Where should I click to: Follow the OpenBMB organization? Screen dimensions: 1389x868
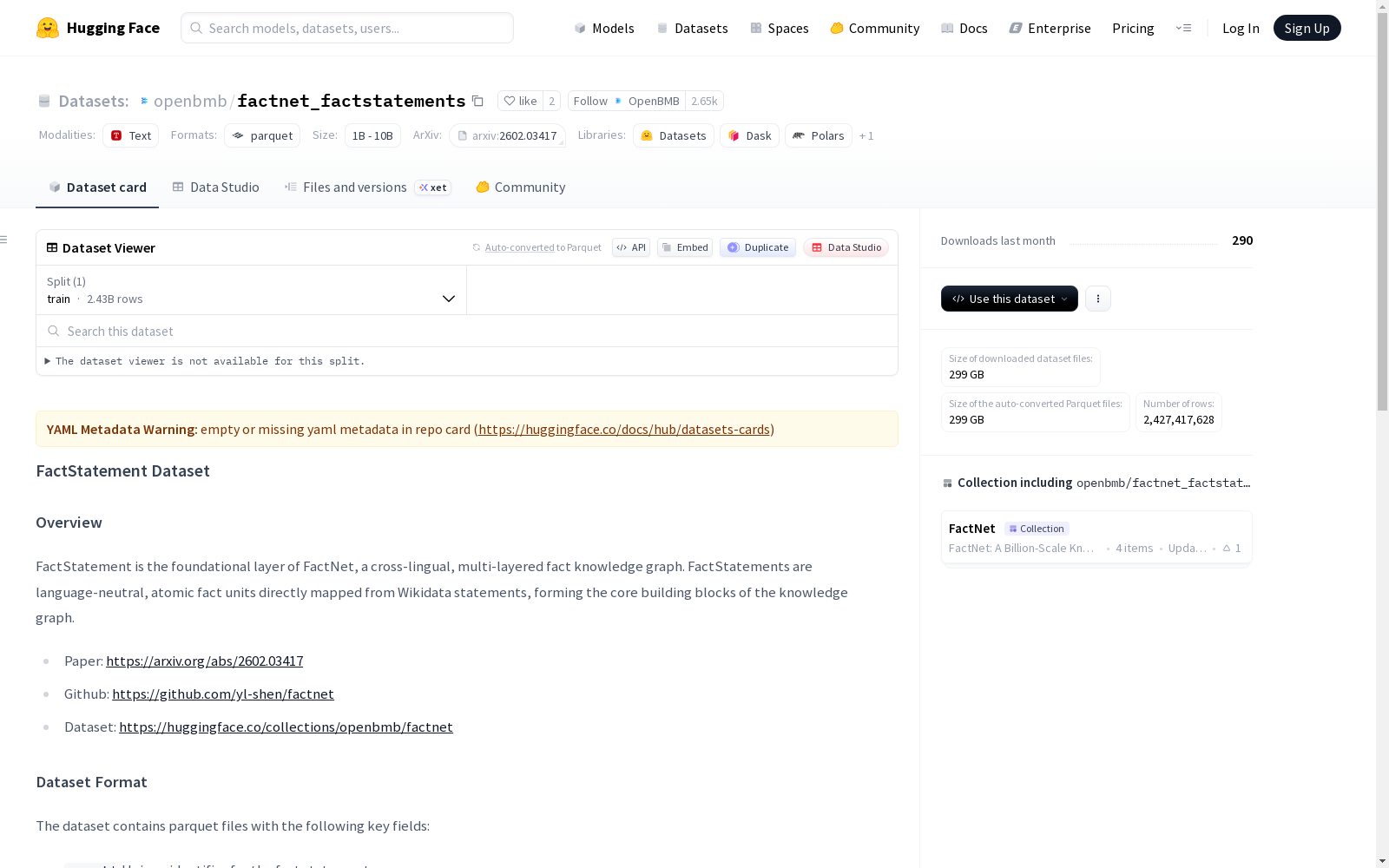tap(627, 101)
